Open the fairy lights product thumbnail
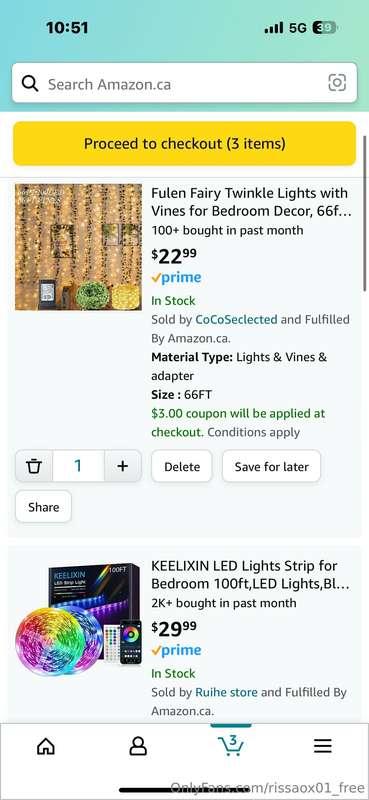Screen dimensions: 369x800 point(79,247)
